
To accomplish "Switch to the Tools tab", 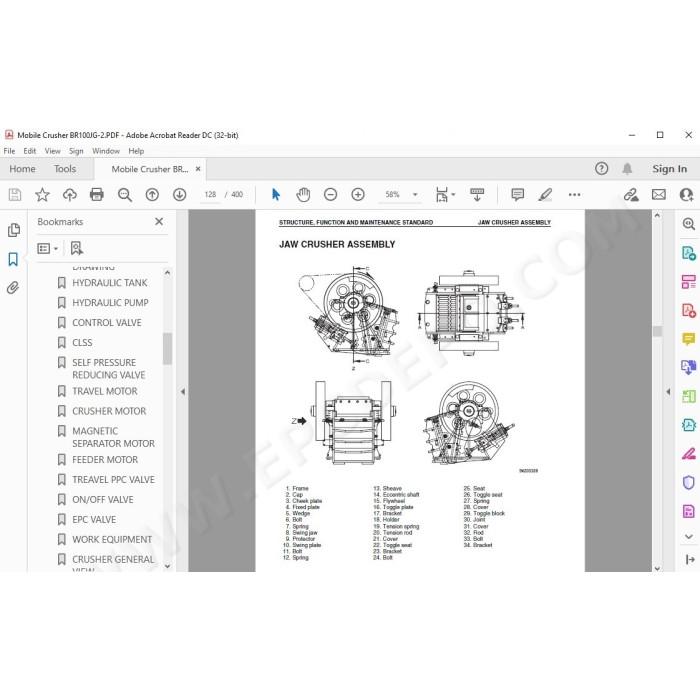I will point(65,169).
